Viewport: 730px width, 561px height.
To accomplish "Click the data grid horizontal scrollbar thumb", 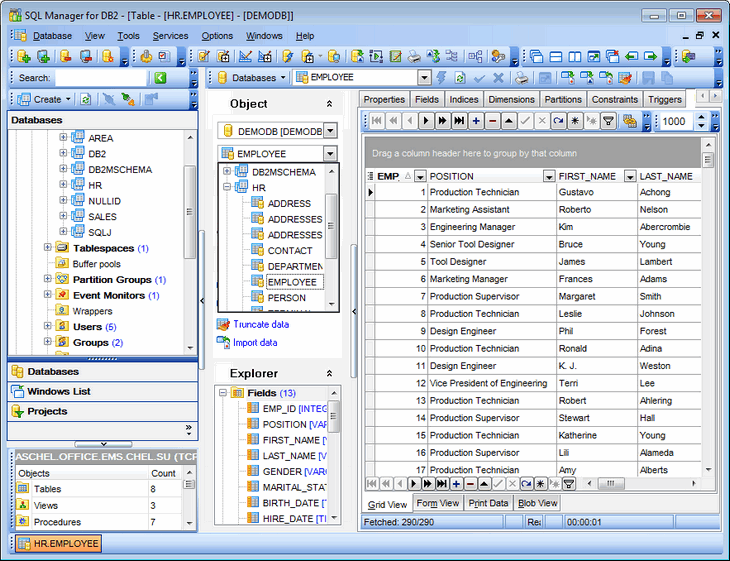I will tap(611, 484).
